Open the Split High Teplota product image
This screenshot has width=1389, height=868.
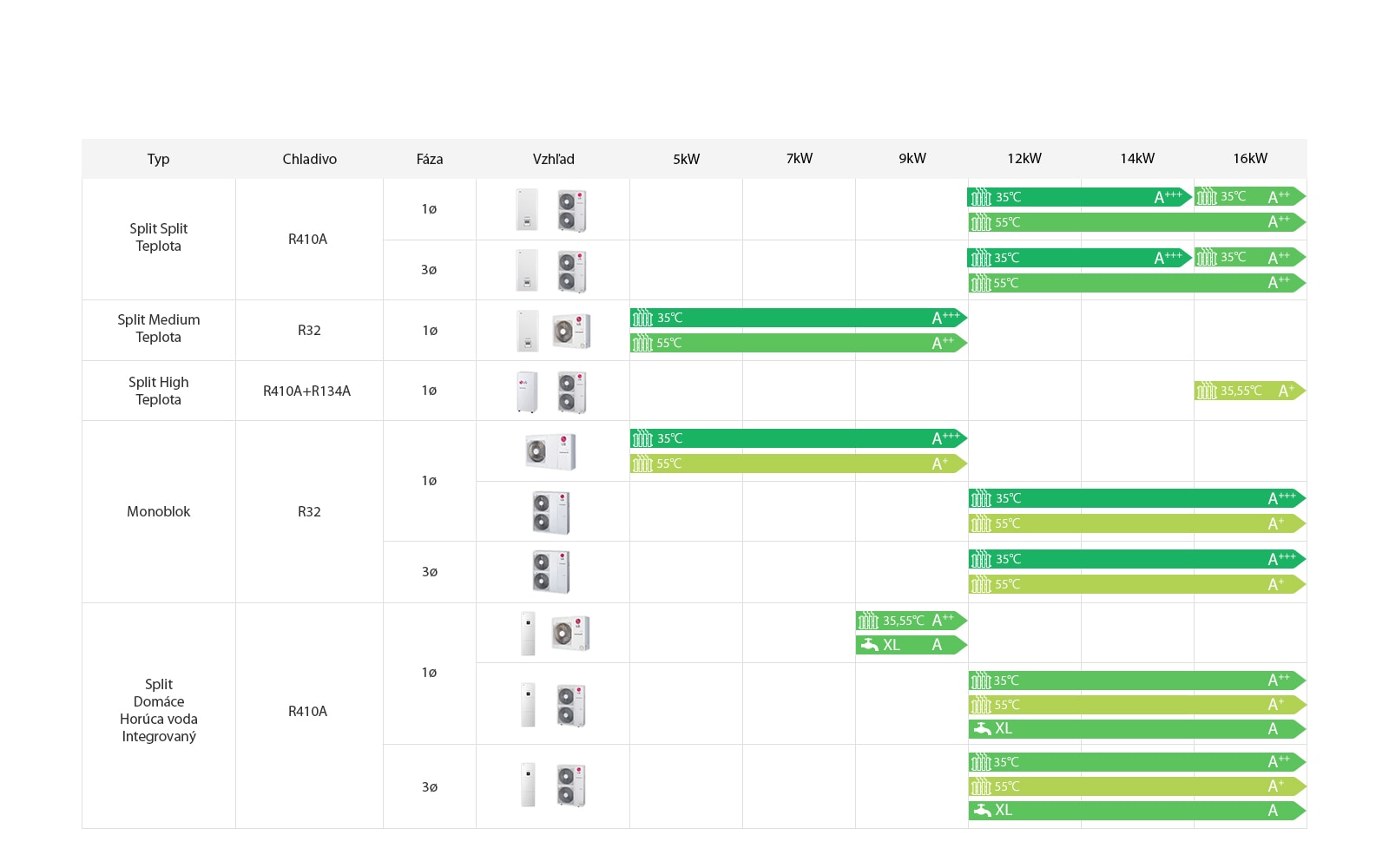coord(553,391)
